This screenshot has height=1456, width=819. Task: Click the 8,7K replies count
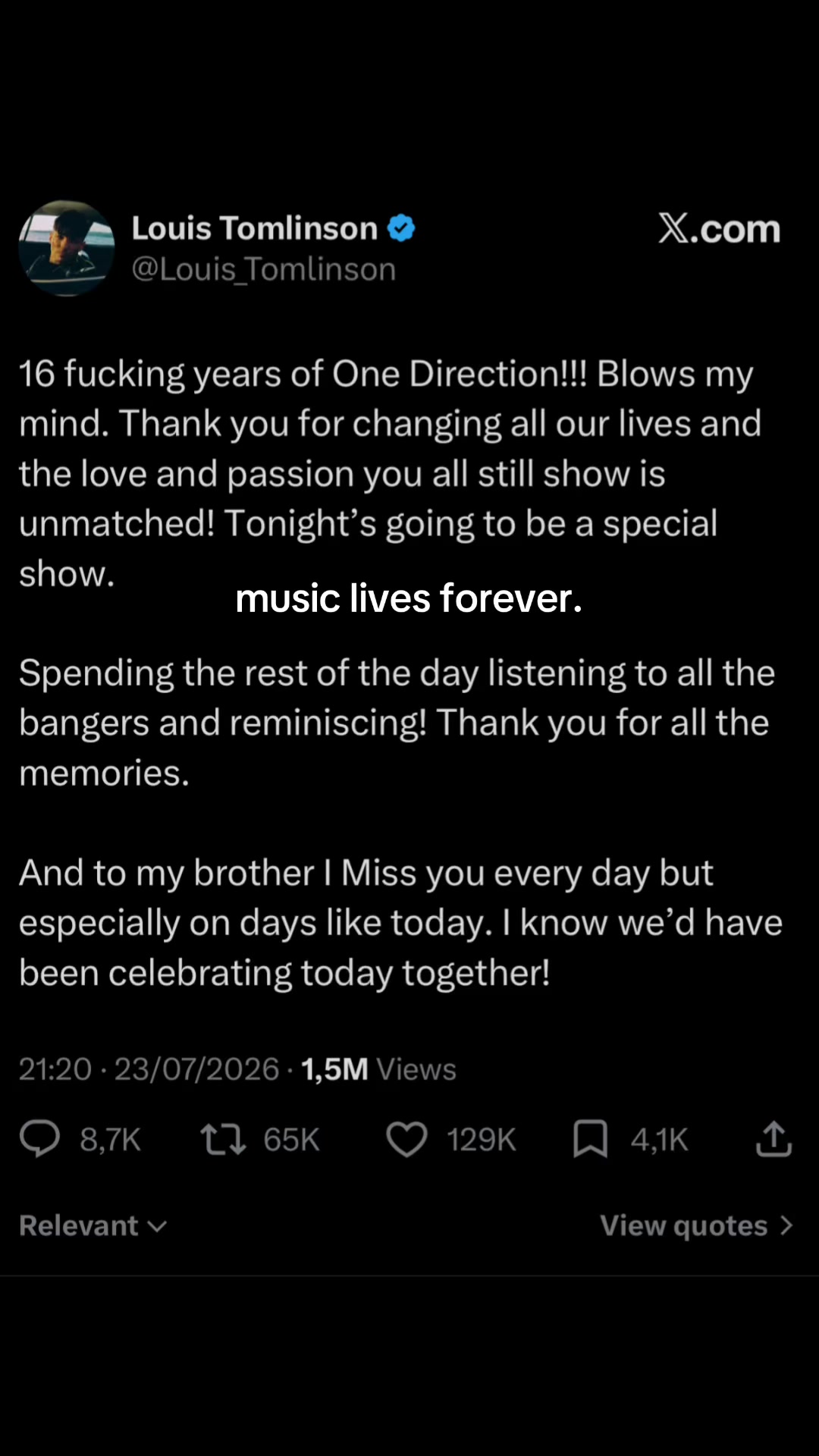tap(111, 1140)
